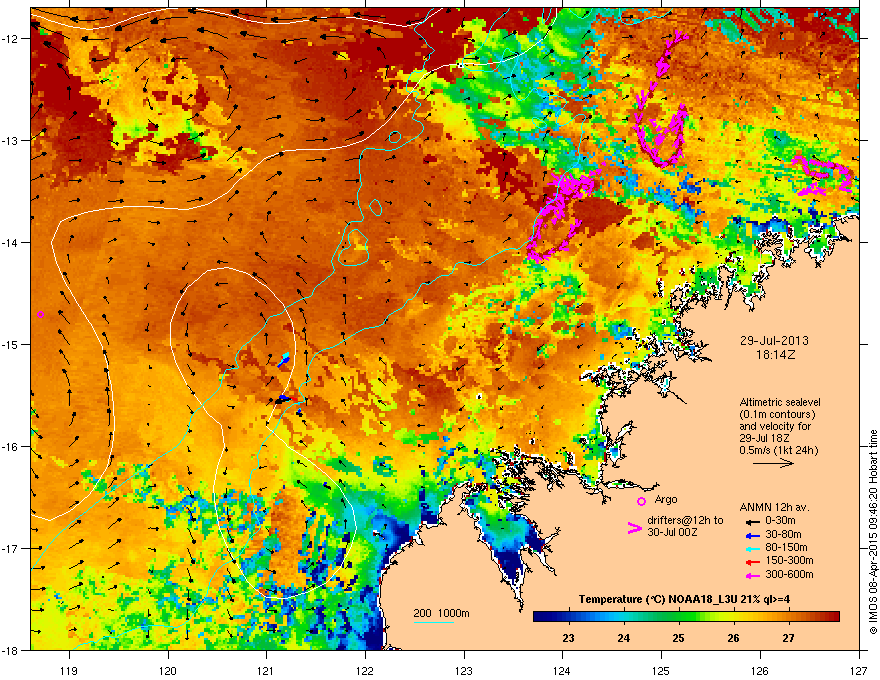
Task: Click the colorbar tick label 26
Action: tap(733, 638)
